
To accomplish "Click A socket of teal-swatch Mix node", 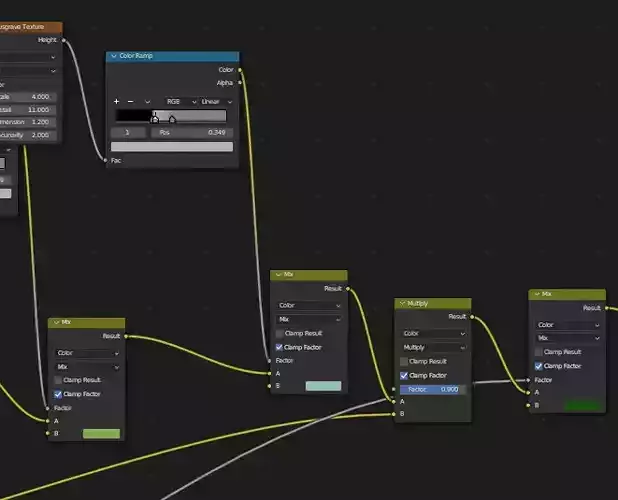I will (270, 373).
